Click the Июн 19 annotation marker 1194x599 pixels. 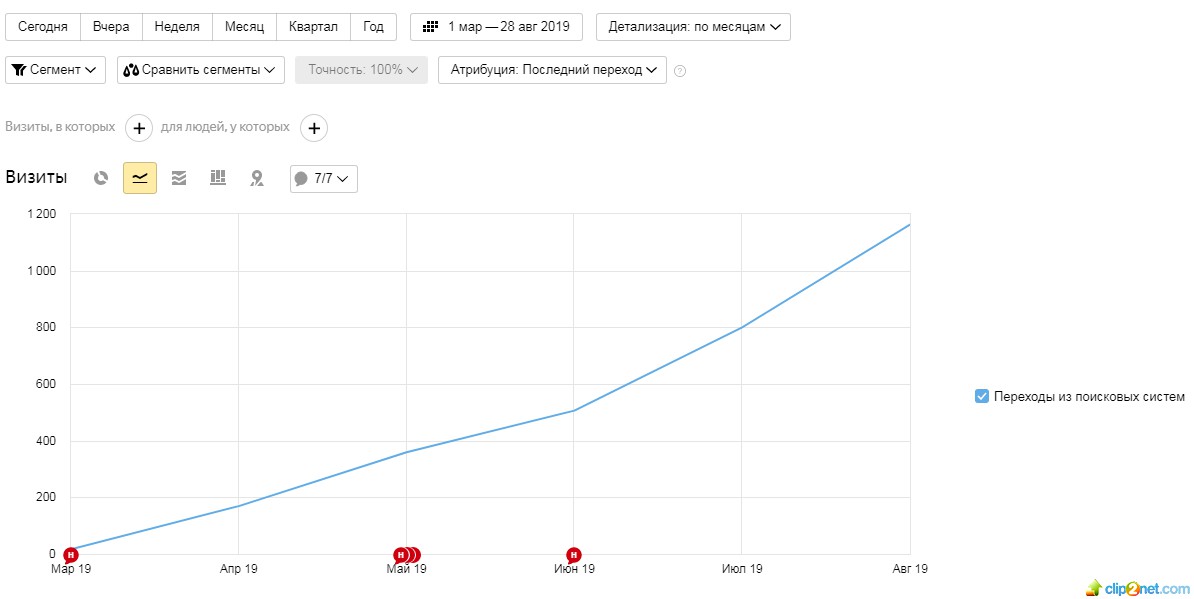click(x=574, y=555)
